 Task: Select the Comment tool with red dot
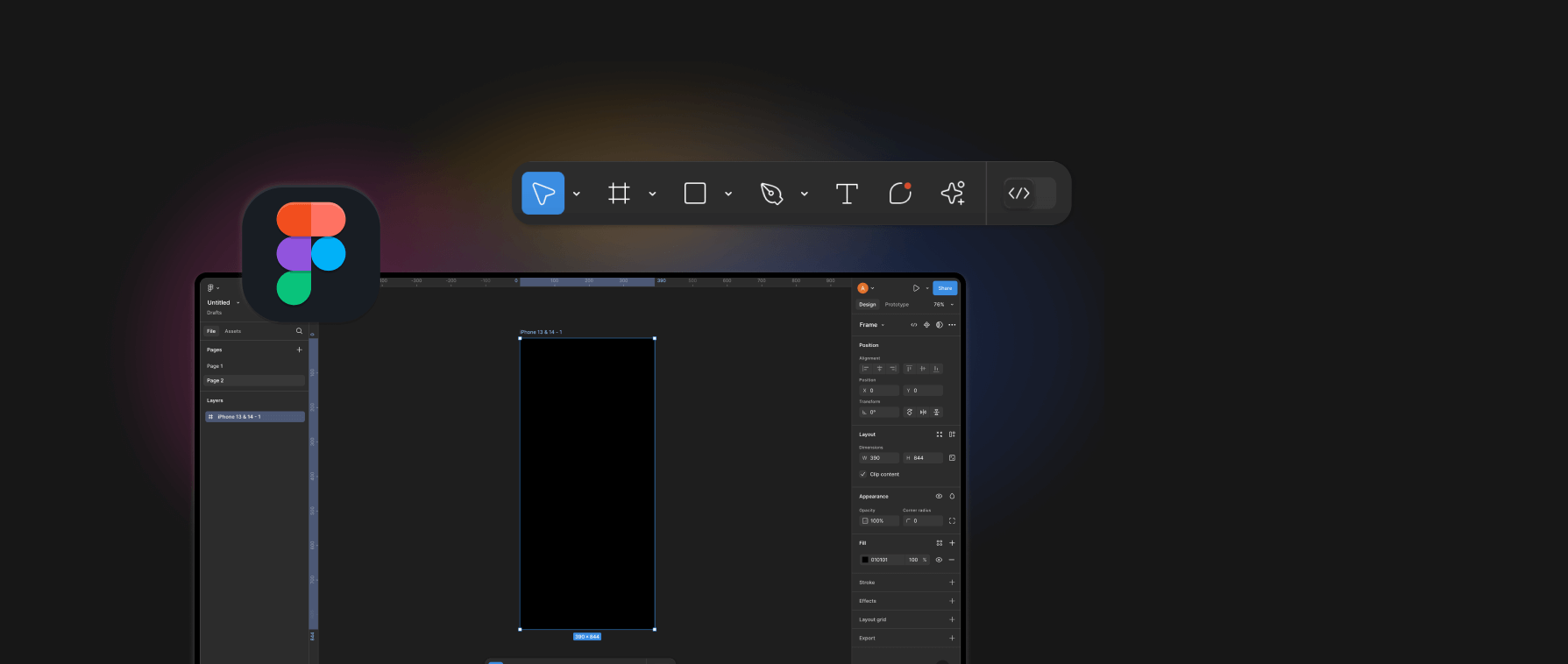pyautogui.click(x=900, y=193)
